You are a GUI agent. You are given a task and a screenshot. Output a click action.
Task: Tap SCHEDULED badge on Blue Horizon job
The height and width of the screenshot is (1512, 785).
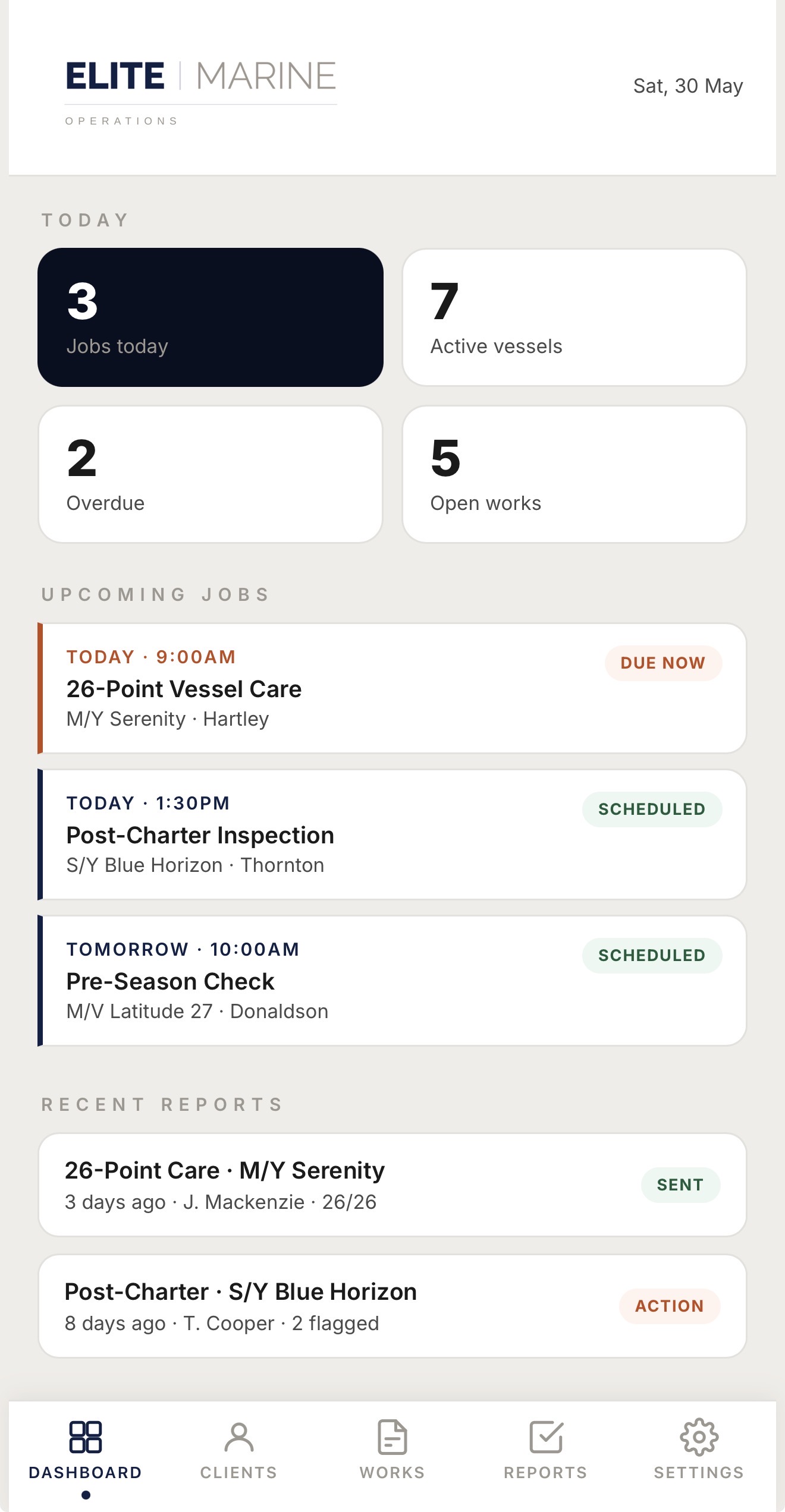coord(652,809)
